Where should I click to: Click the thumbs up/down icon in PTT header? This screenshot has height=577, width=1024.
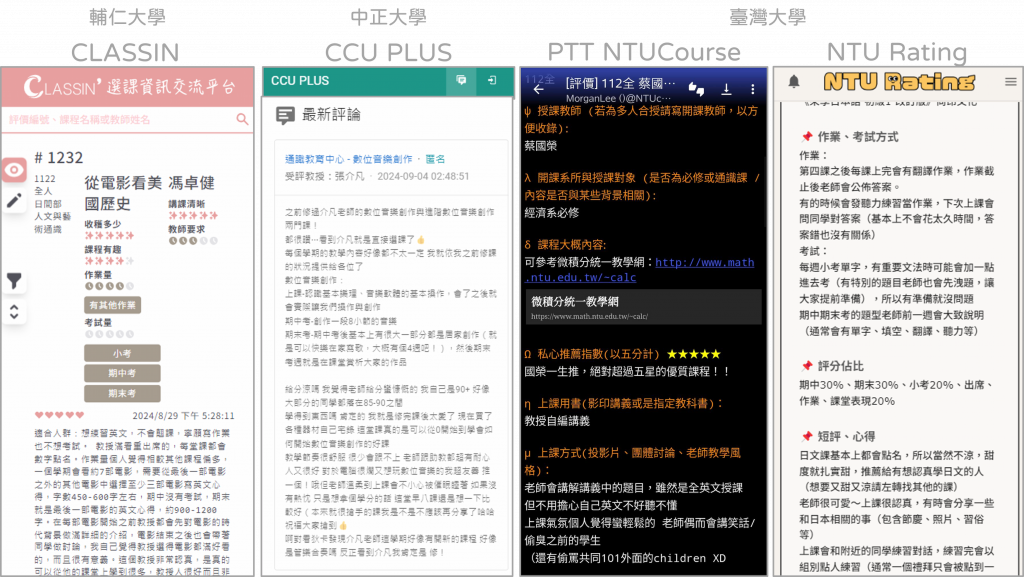pos(696,89)
